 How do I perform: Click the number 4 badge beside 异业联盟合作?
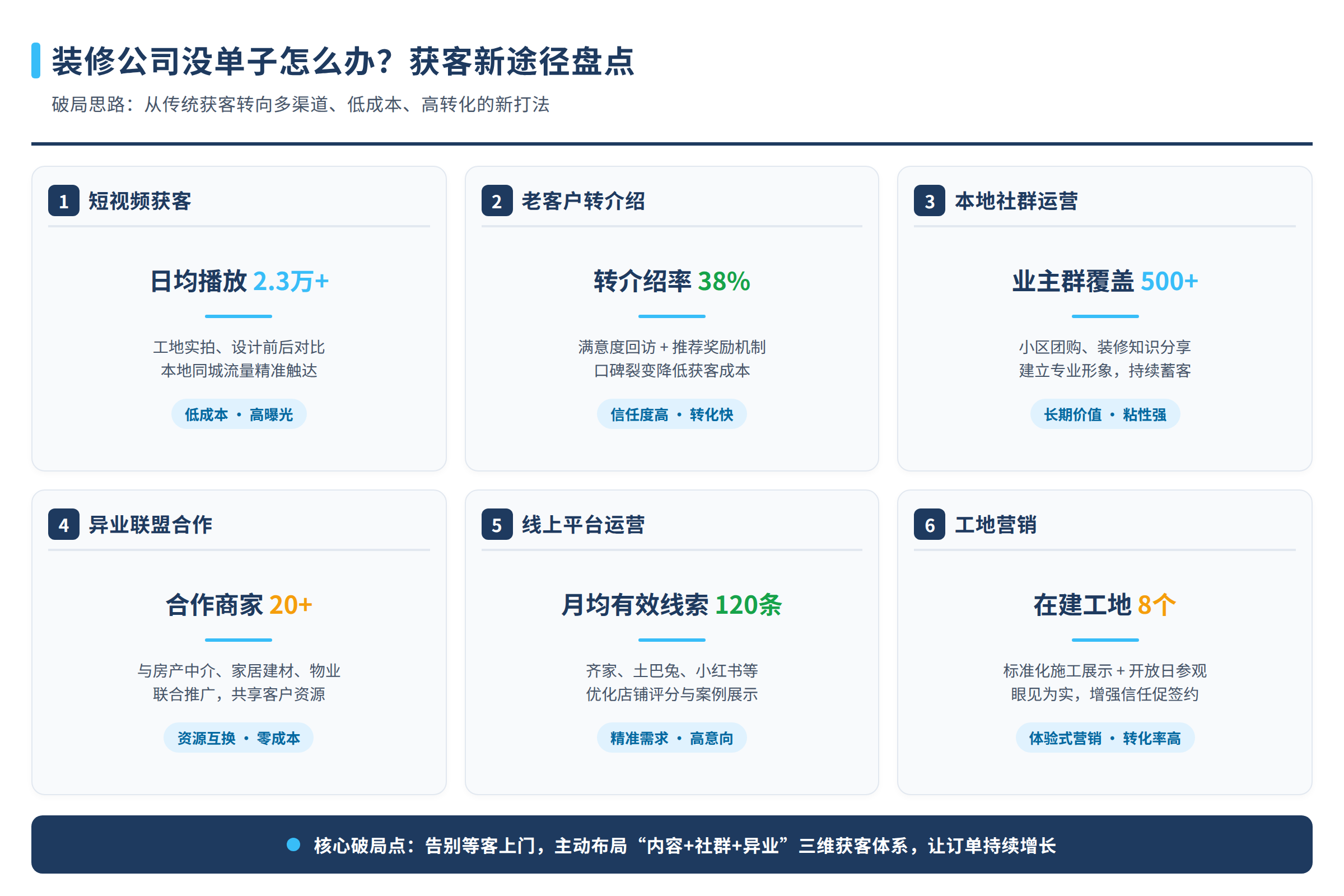coord(63,525)
